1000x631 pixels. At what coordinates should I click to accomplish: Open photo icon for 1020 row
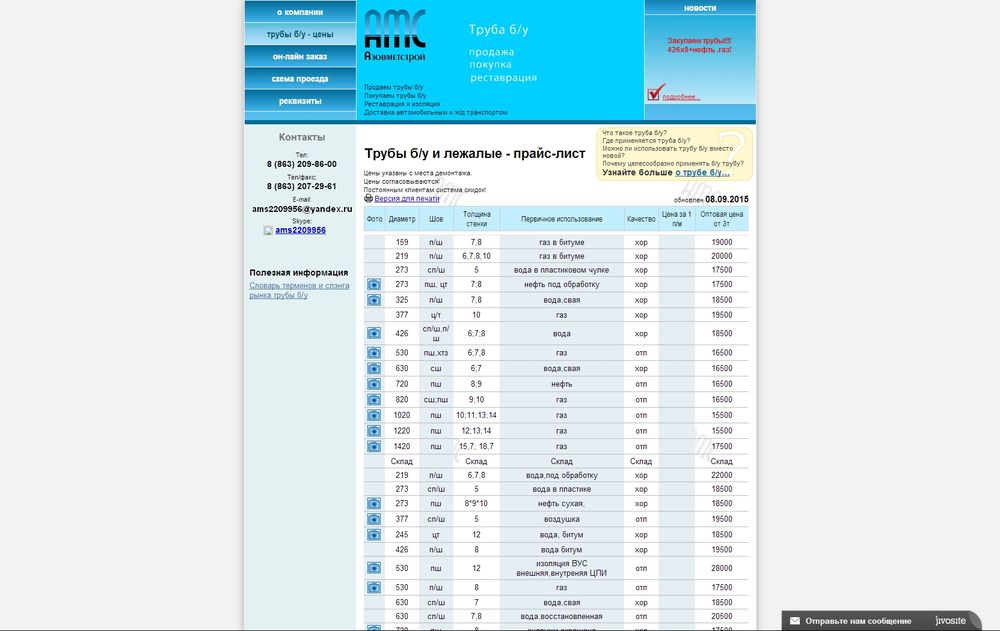pyautogui.click(x=374, y=415)
